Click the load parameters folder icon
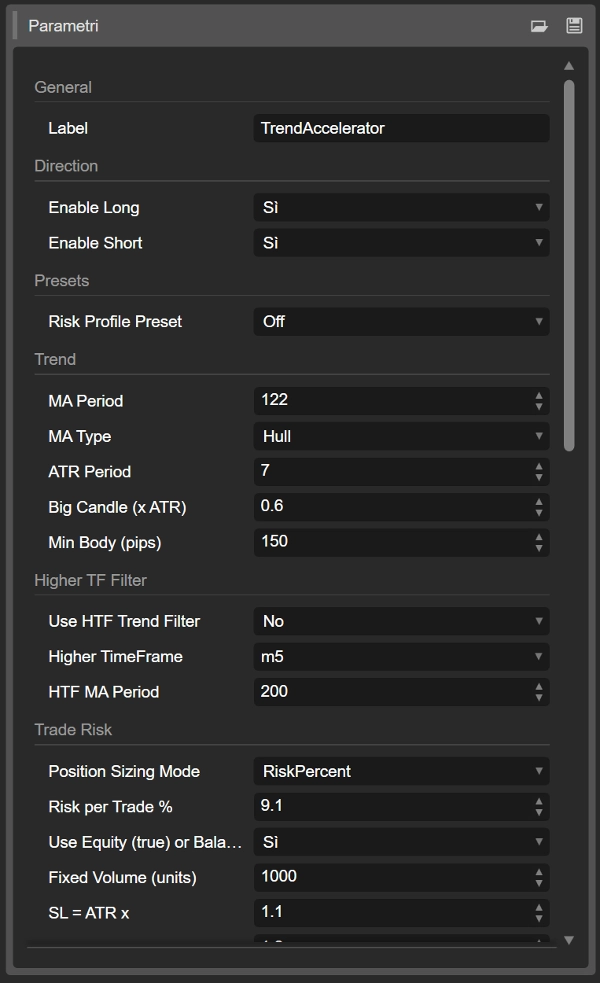 pyautogui.click(x=539, y=26)
